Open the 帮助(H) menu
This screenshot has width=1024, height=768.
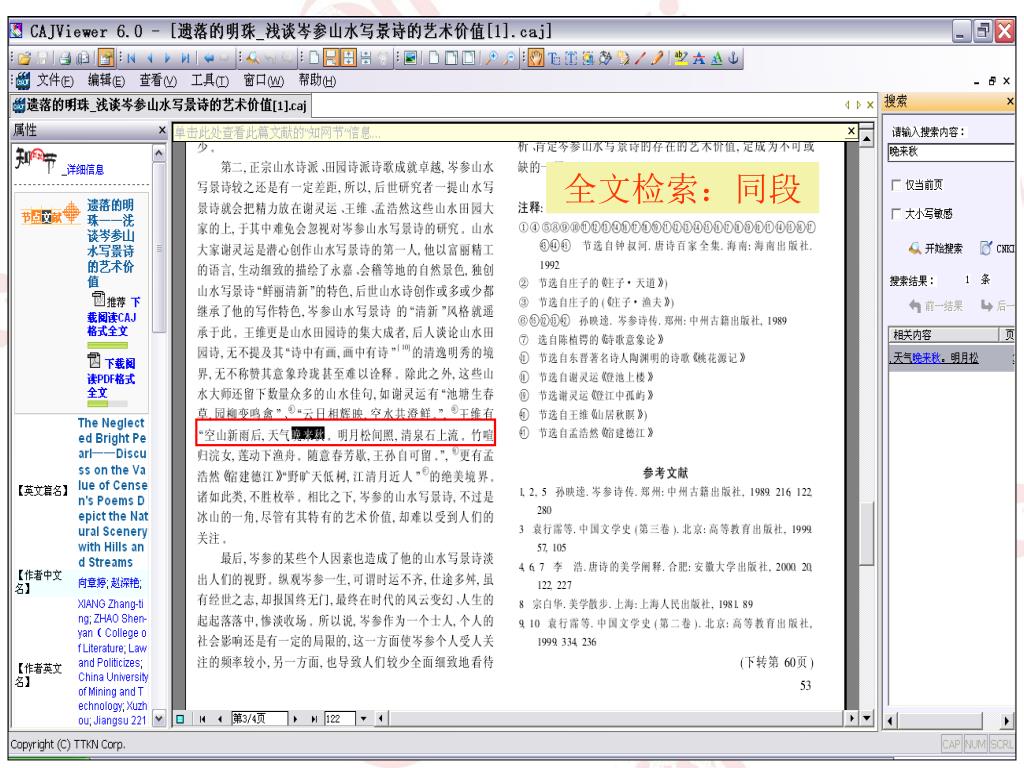tap(317, 80)
